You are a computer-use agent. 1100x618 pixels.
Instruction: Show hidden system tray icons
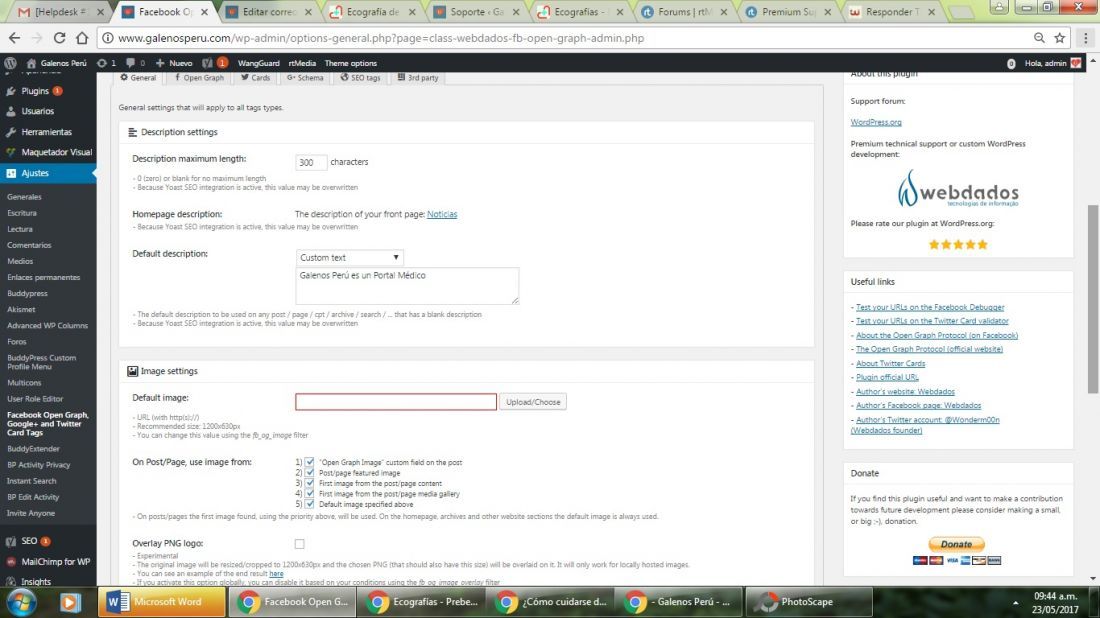point(1015,603)
